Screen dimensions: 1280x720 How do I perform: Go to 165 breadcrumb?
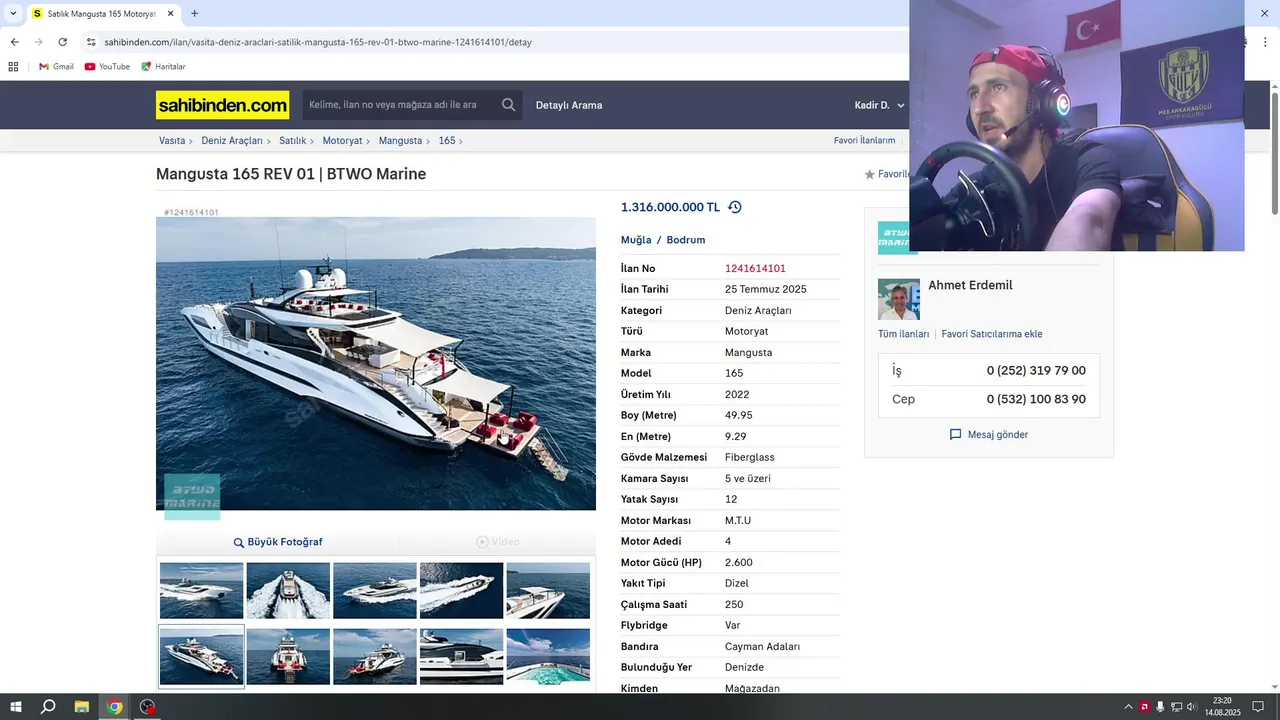[x=447, y=141]
